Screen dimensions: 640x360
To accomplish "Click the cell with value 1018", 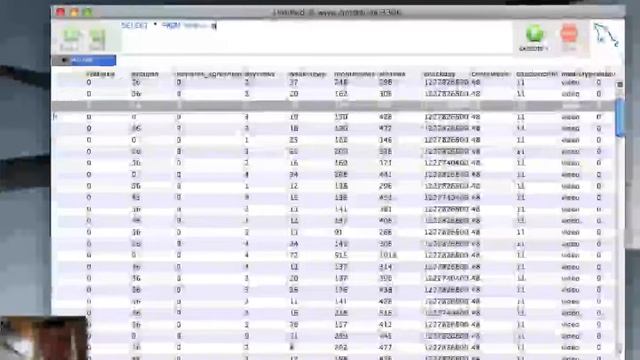I will (387, 255).
